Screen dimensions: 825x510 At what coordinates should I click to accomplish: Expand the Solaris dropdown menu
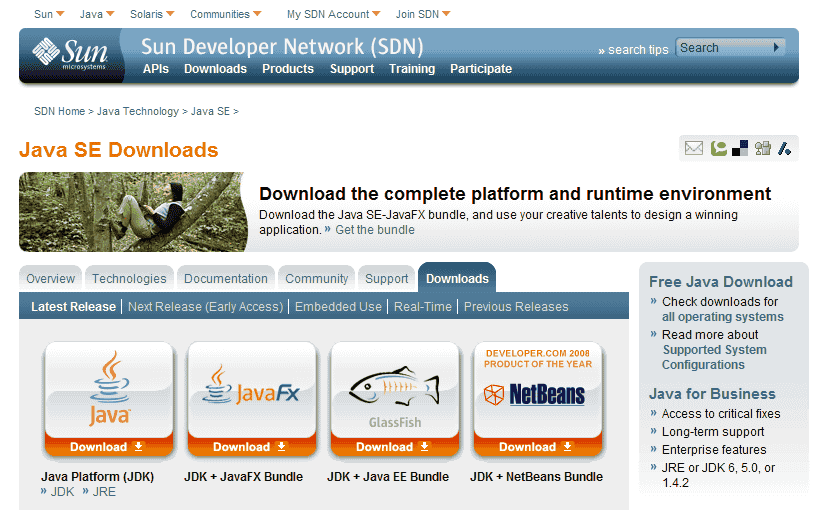(152, 14)
